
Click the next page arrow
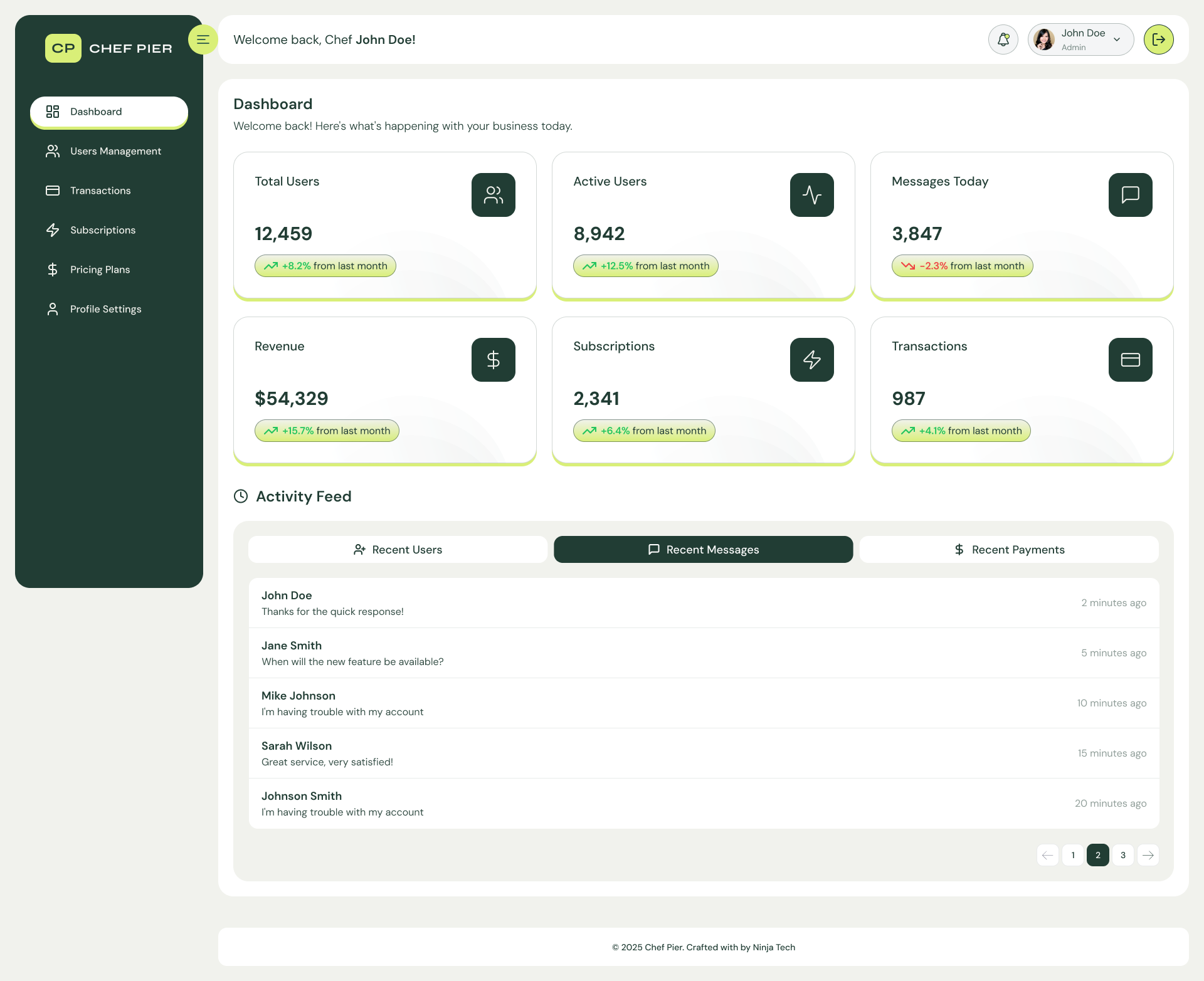1148,855
